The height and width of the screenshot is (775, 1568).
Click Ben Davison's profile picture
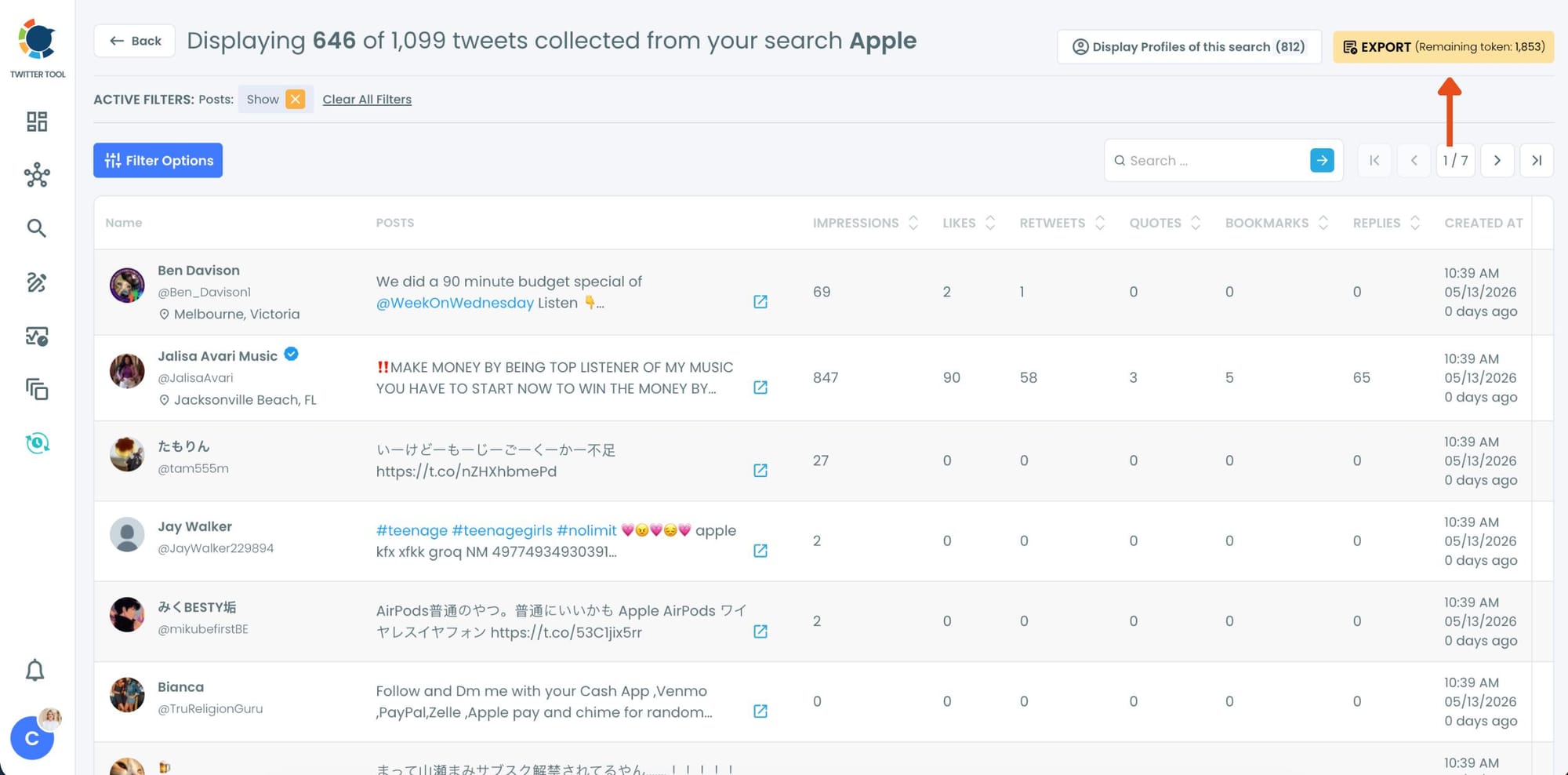(127, 285)
